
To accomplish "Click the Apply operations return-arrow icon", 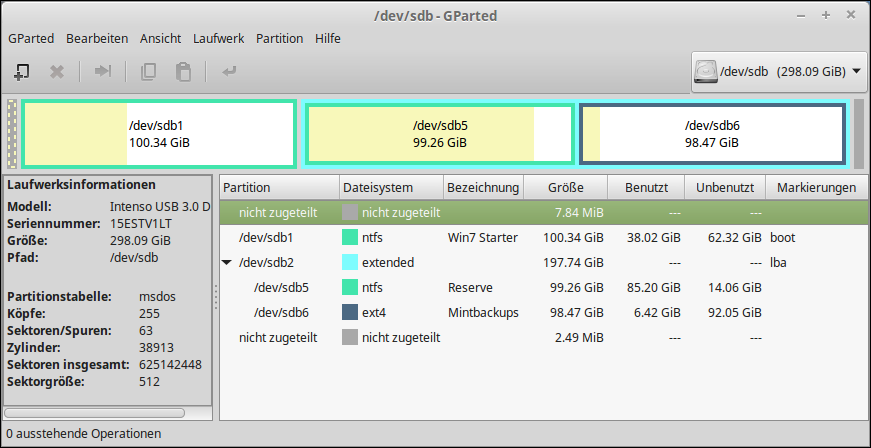I will click(229, 72).
